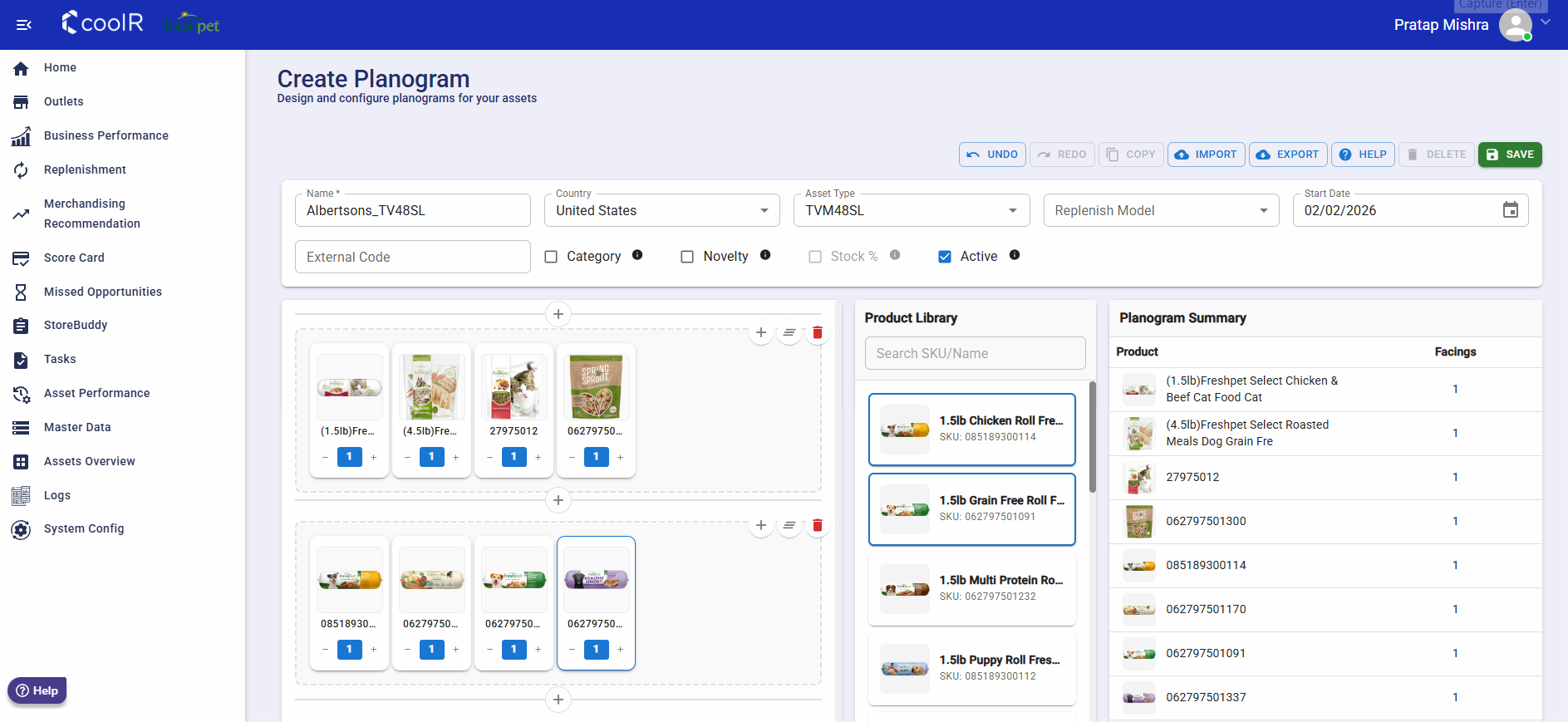Check the Novelty checkbox
The image size is (1568, 722).
coord(687,257)
